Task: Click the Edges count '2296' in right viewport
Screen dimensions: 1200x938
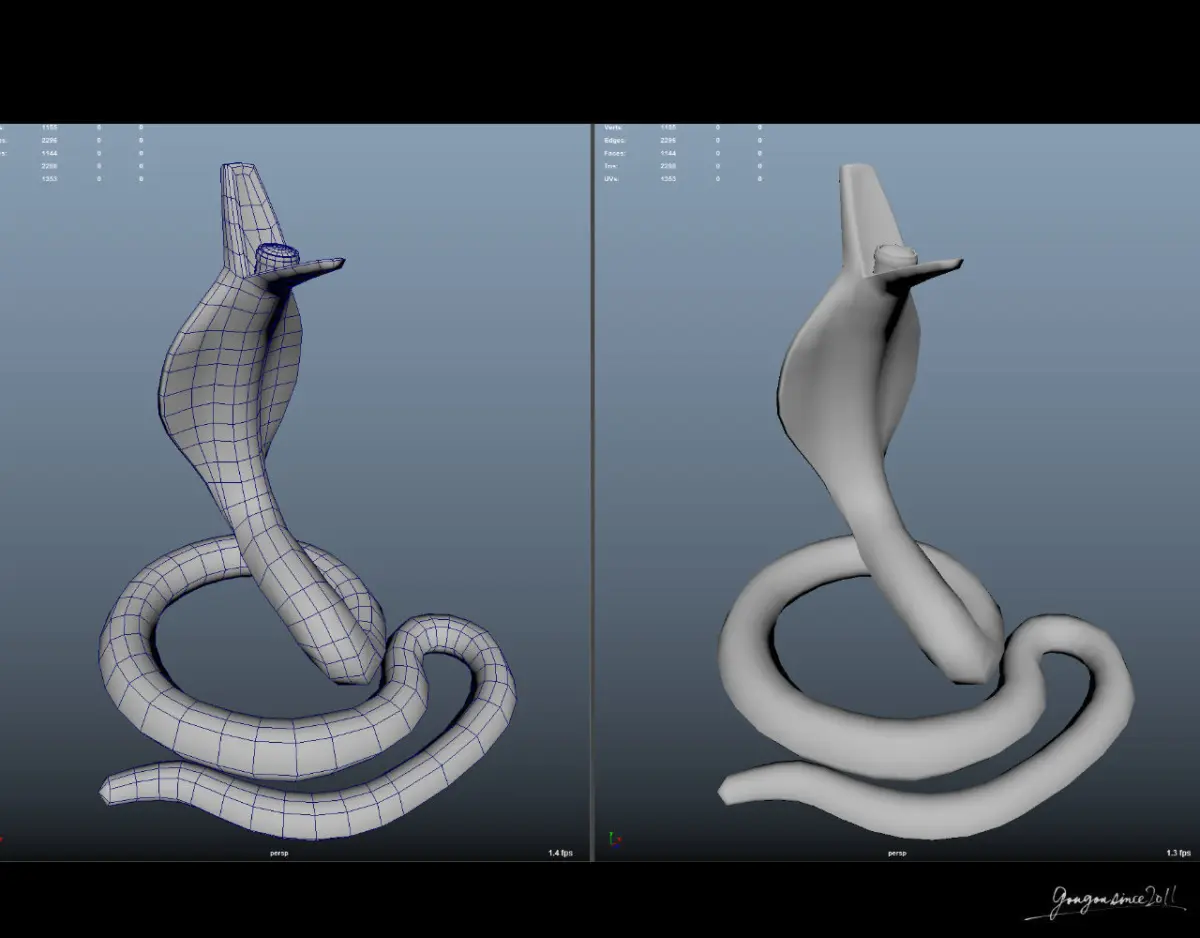Action: 668,141
